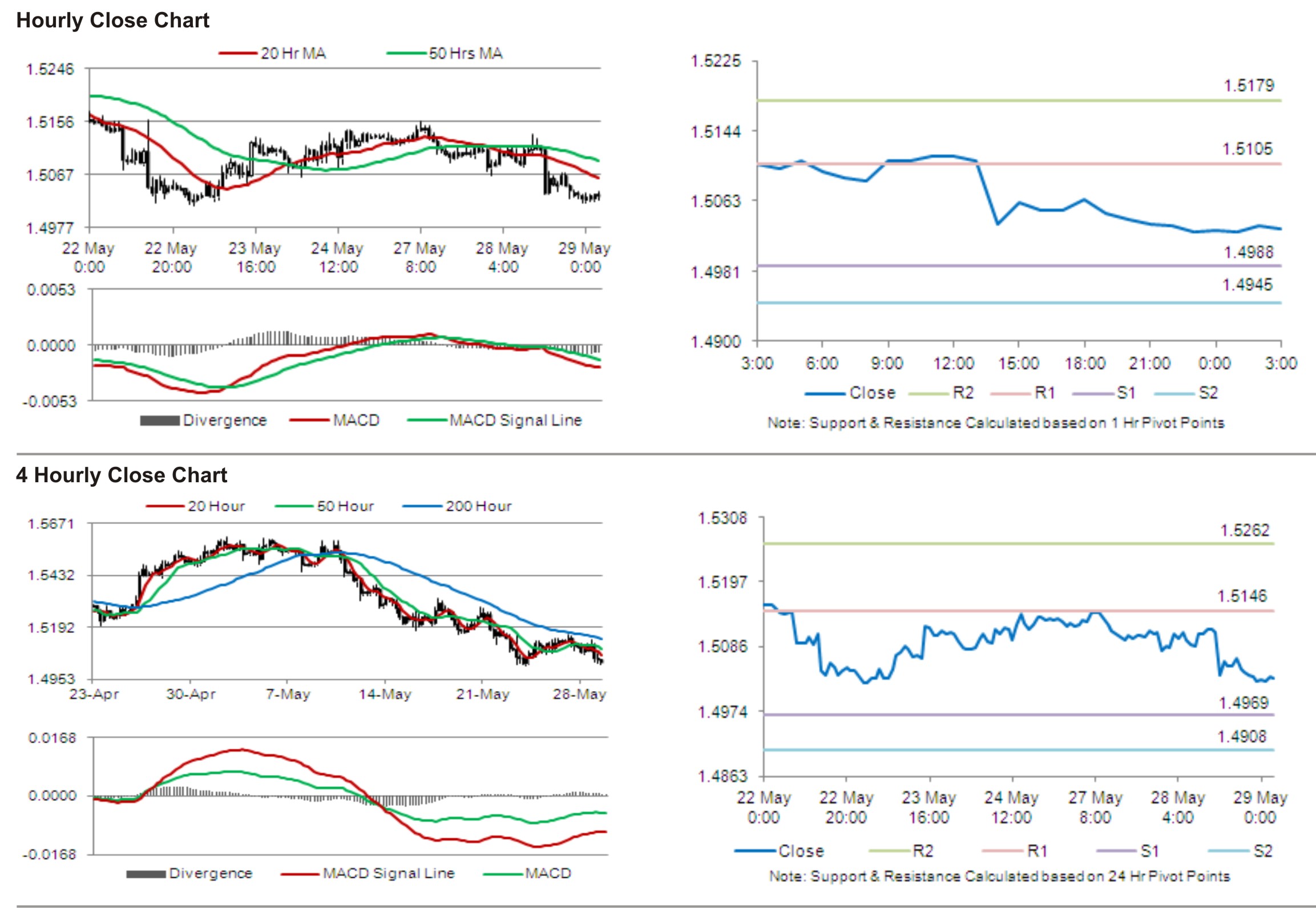1316x908 pixels.
Task: Click the 6:00 x-axis label
Action: (822, 364)
